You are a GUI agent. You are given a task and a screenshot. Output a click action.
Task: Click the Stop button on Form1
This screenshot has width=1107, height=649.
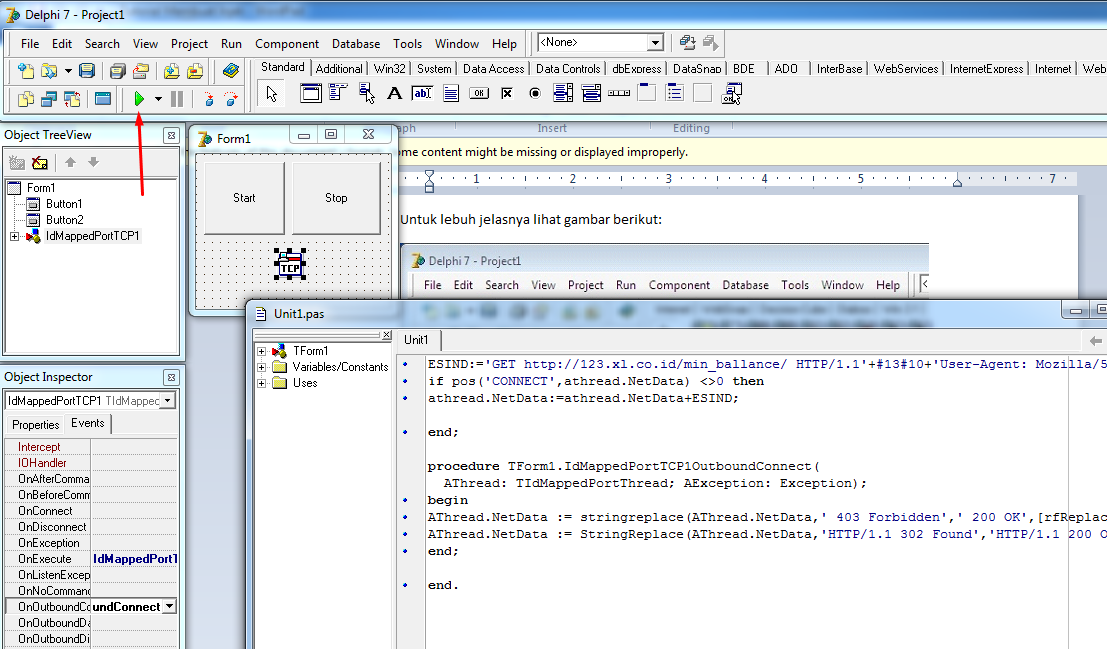336,198
